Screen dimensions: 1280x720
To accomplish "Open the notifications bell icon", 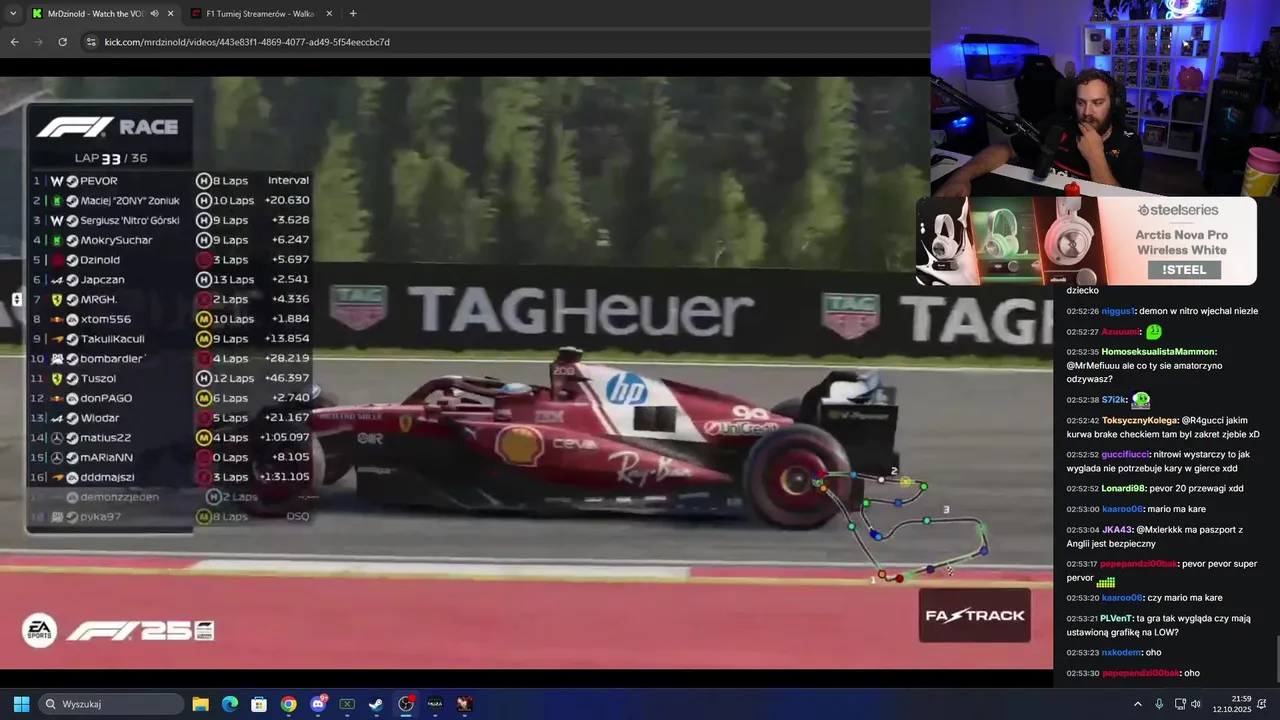I will tap(1263, 704).
